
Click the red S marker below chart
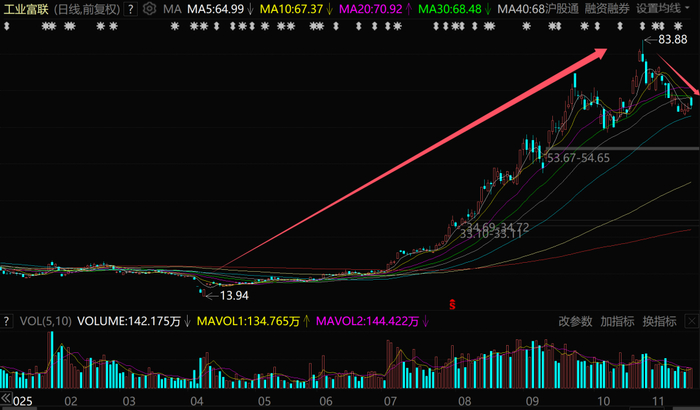[452, 305]
